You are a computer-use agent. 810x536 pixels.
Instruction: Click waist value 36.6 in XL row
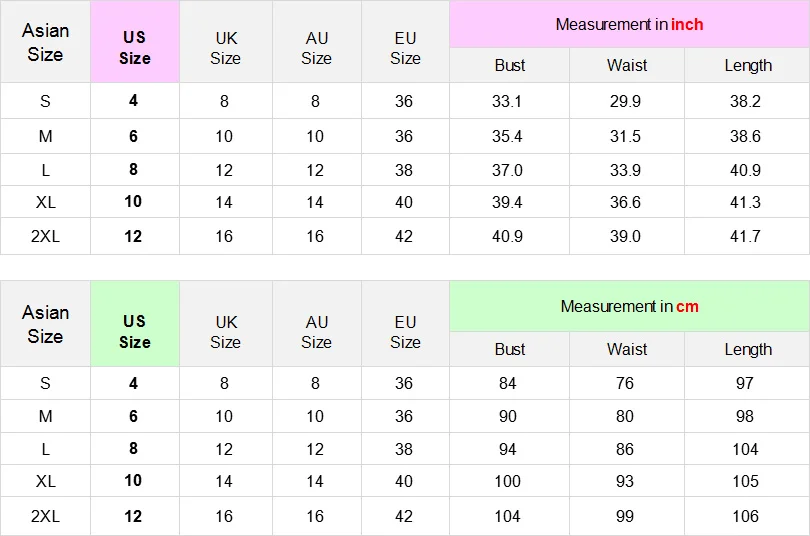pos(625,202)
